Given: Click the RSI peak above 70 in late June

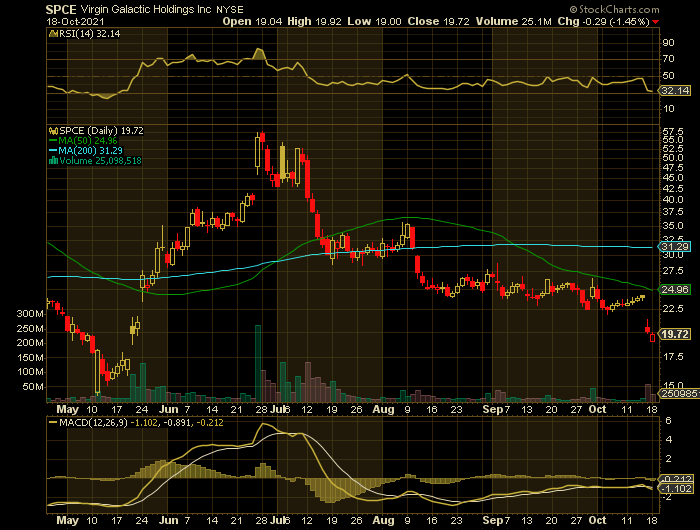Looking at the screenshot, I should [x=259, y=53].
